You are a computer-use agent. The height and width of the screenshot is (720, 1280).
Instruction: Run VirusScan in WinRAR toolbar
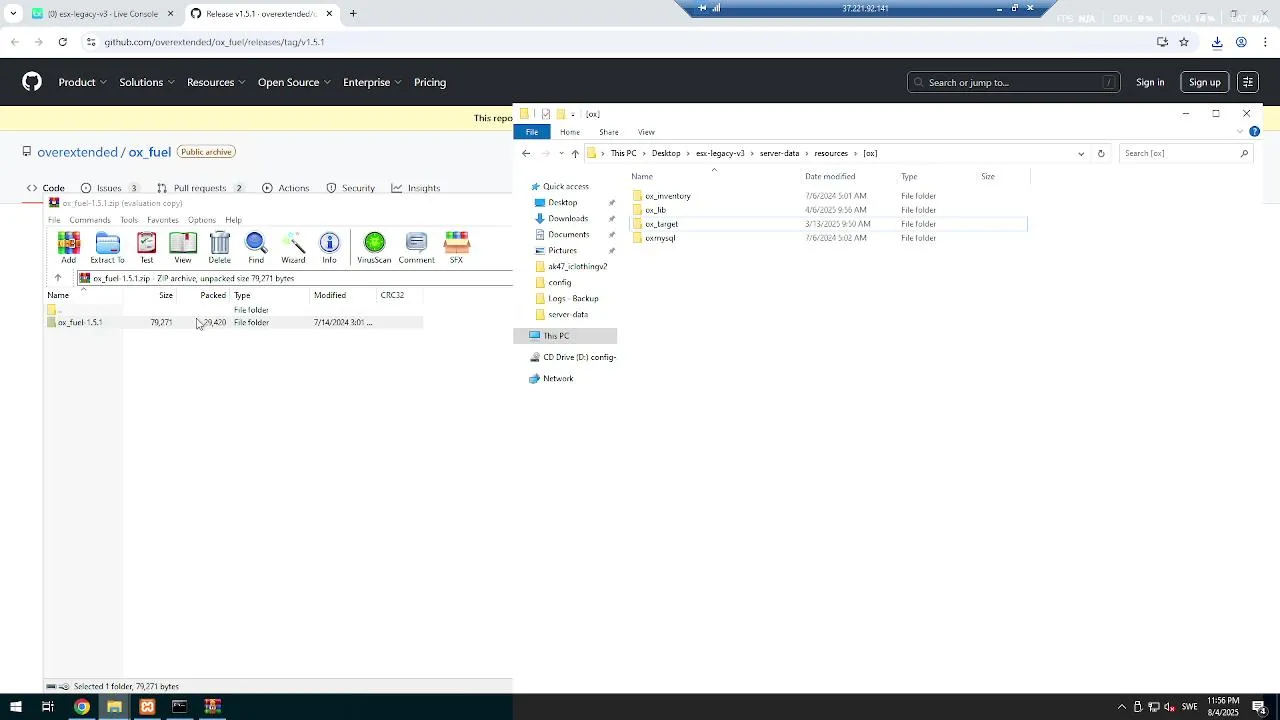click(374, 247)
